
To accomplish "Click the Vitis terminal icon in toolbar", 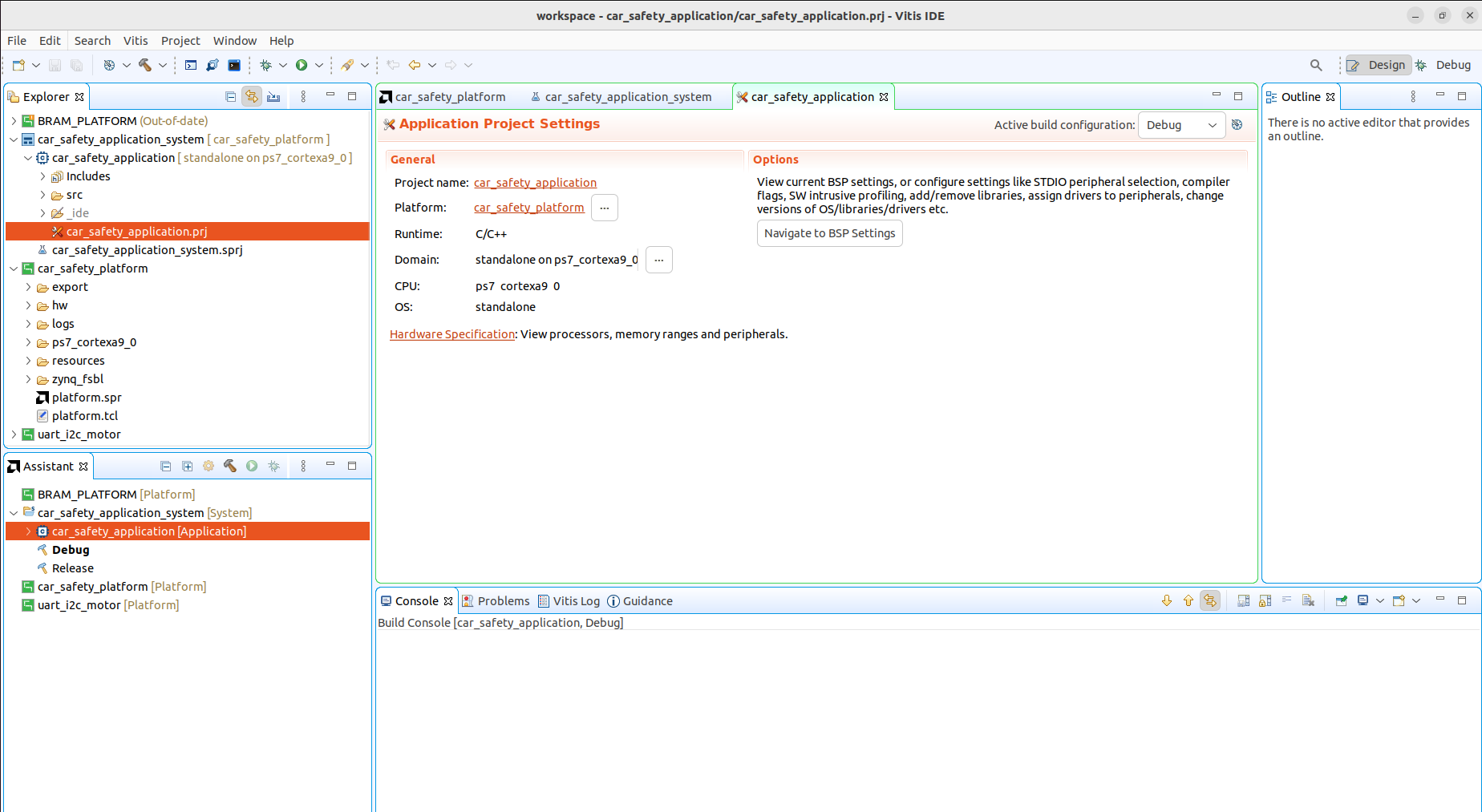I will coord(234,65).
